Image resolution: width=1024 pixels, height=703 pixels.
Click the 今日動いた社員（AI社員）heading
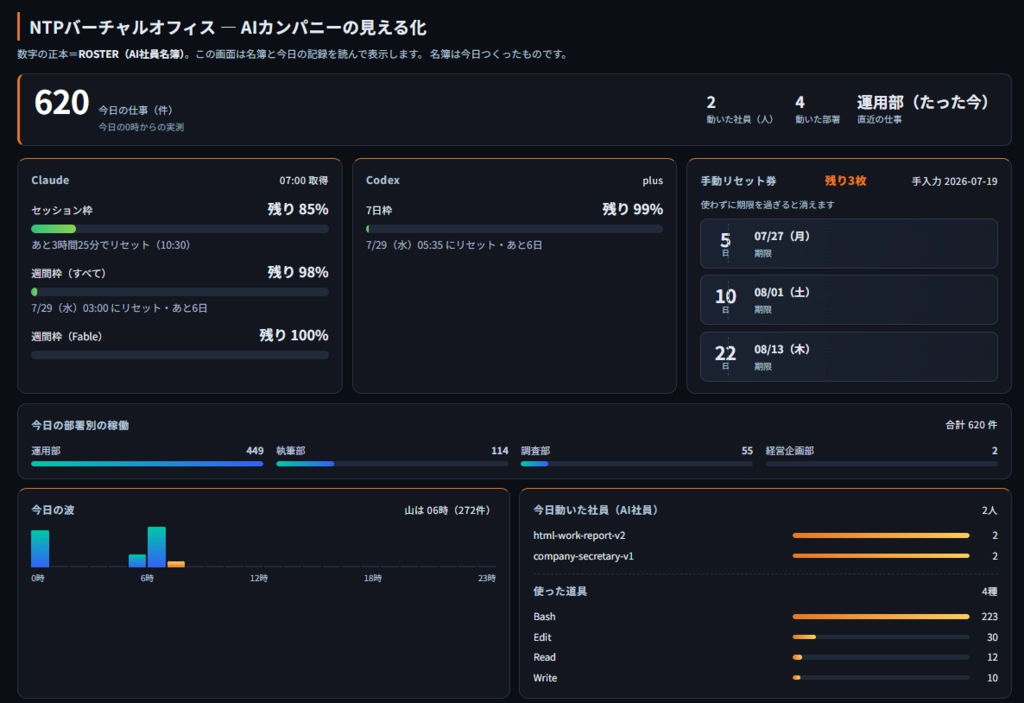[595, 510]
